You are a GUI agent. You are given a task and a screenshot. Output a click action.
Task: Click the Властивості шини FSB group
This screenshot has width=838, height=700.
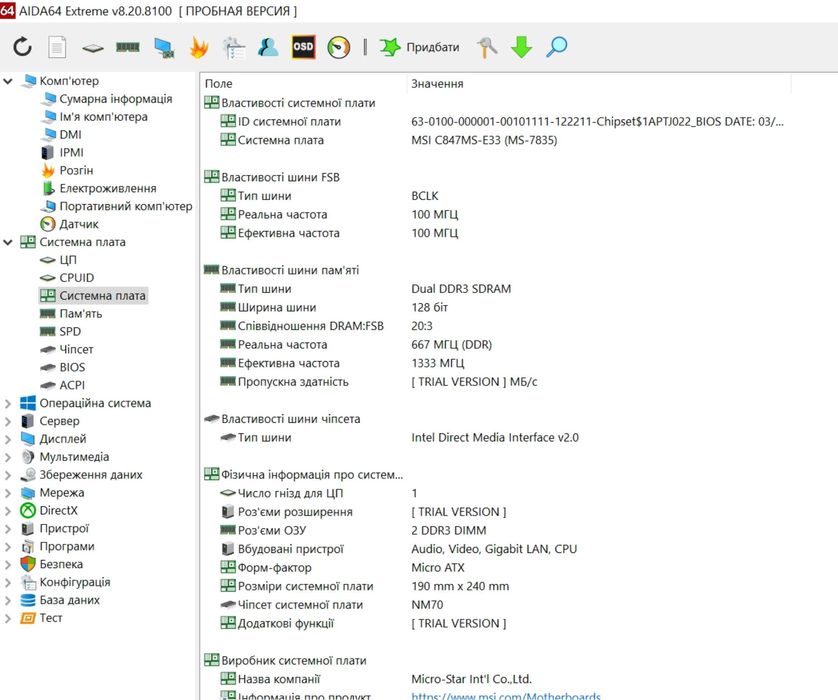tap(272, 177)
